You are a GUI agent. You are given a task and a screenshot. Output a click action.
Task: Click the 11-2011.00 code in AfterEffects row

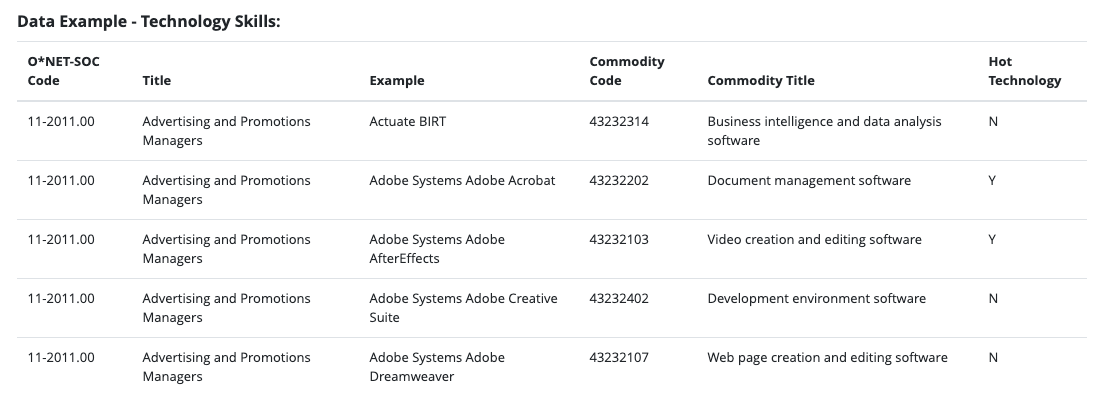60,239
